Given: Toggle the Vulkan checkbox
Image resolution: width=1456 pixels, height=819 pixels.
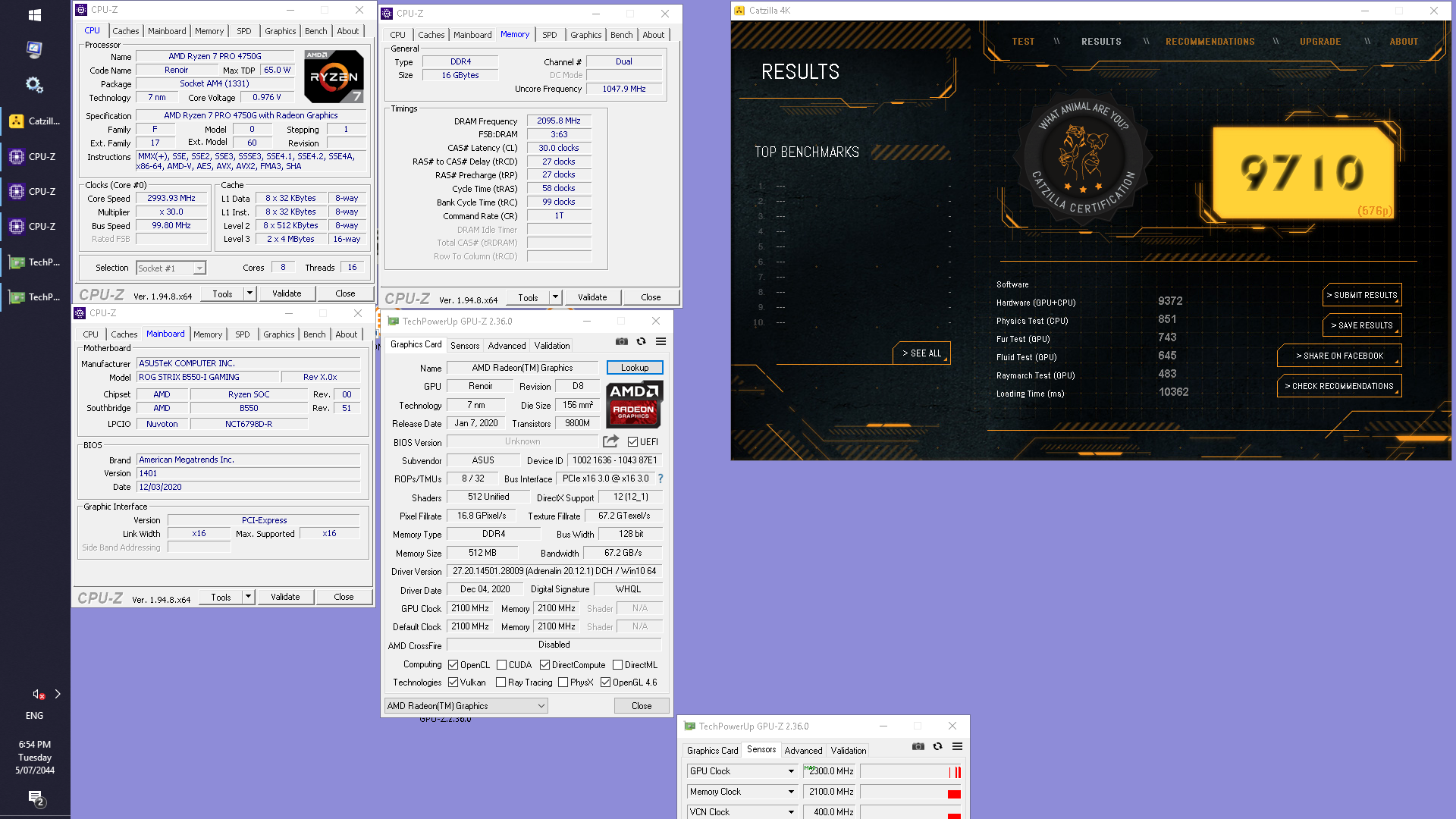Looking at the screenshot, I should click(x=453, y=682).
